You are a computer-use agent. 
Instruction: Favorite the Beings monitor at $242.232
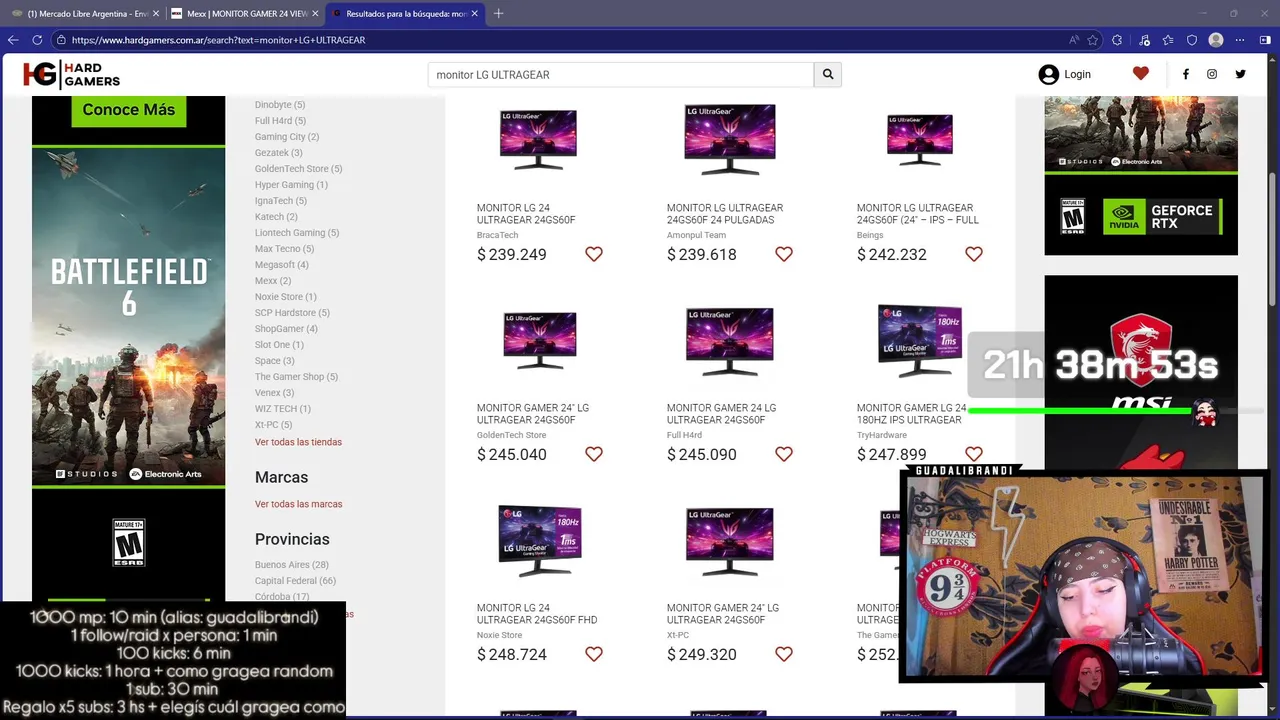click(974, 254)
